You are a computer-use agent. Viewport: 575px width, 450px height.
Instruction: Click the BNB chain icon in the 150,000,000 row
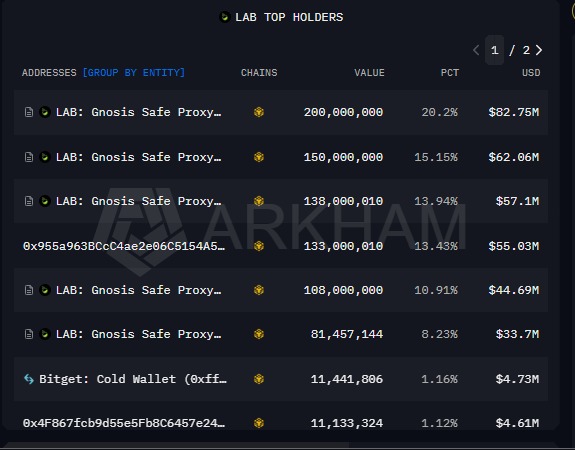(259, 157)
